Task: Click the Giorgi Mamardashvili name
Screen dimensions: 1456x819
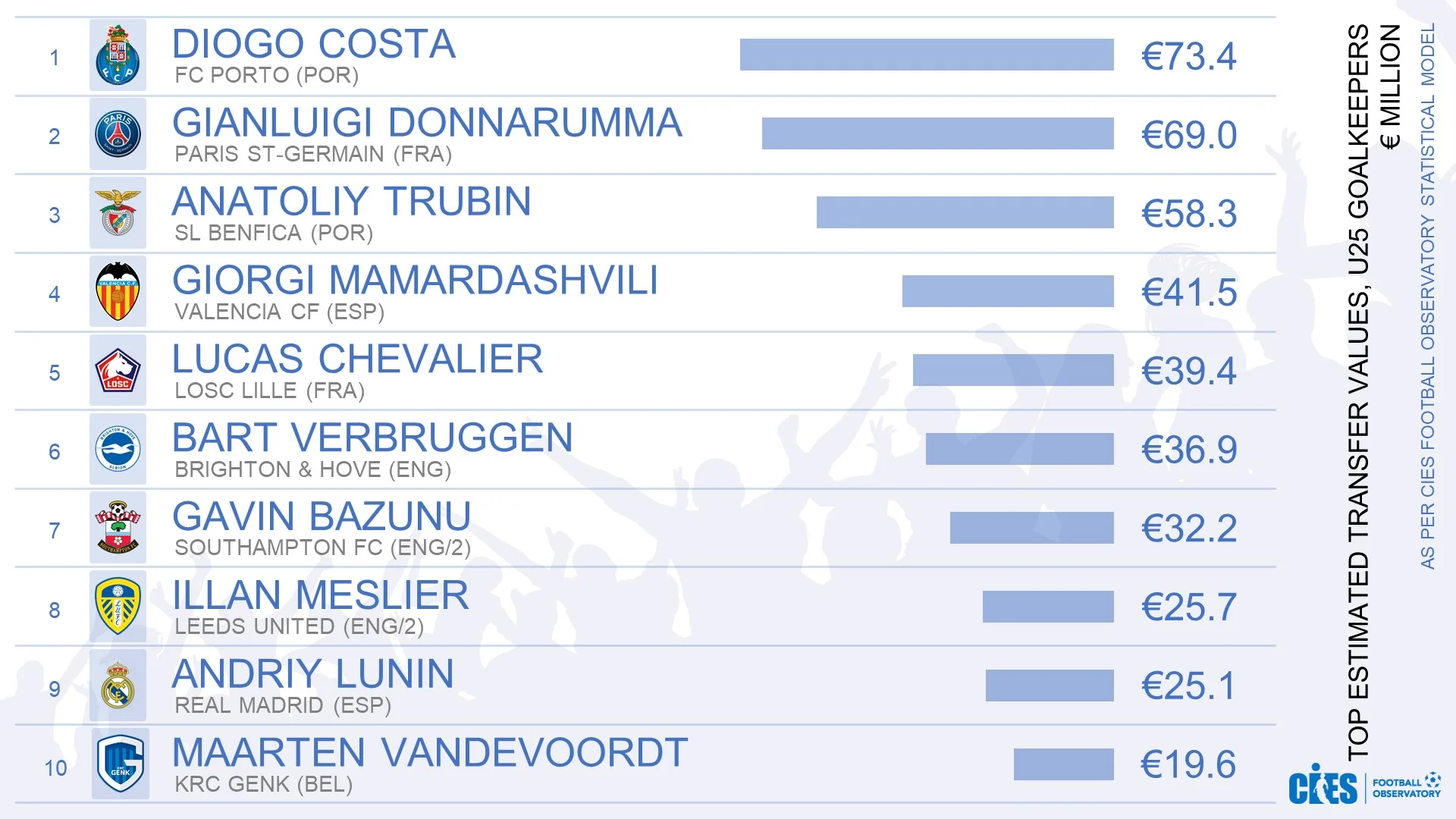Action: 415,280
